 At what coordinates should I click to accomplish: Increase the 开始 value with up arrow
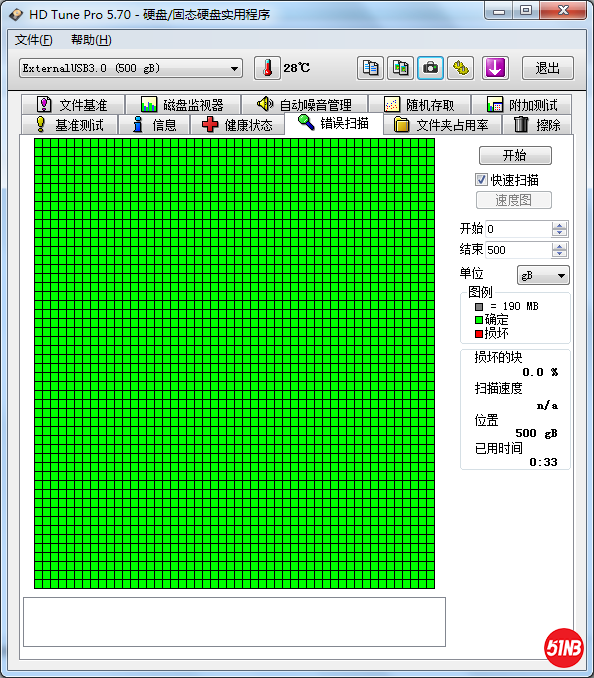tap(559, 225)
